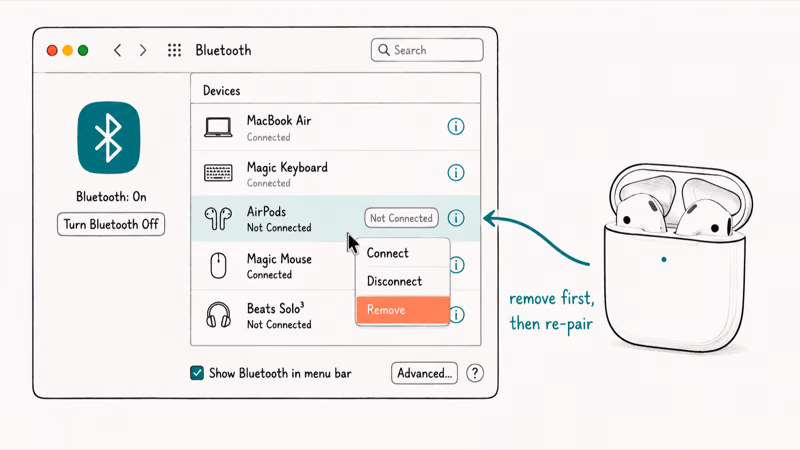This screenshot has height=450, width=800.
Task: Toggle Show Bluetooth in menu bar
Action: pos(197,373)
